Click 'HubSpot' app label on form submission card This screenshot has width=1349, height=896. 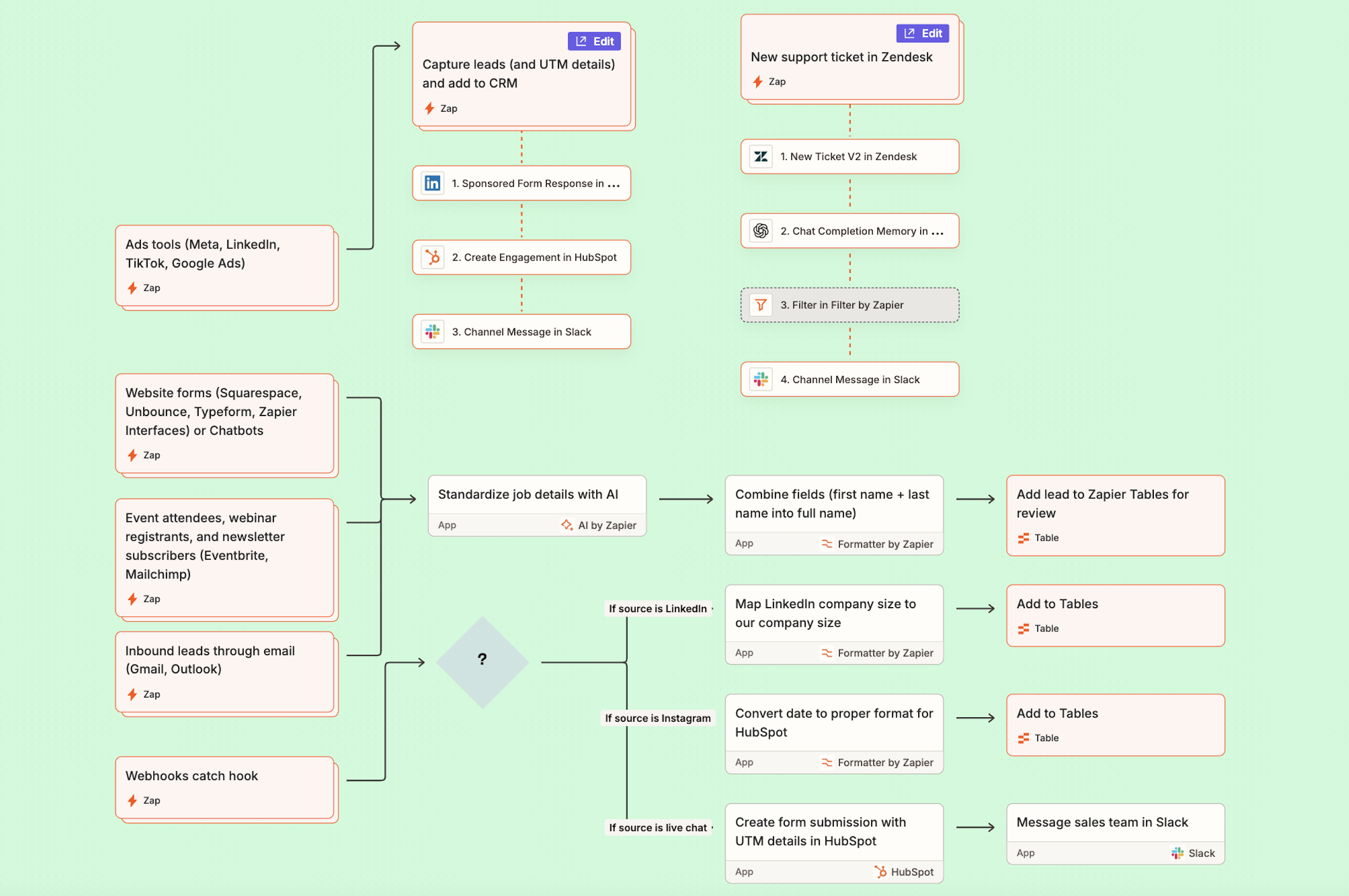tap(912, 872)
